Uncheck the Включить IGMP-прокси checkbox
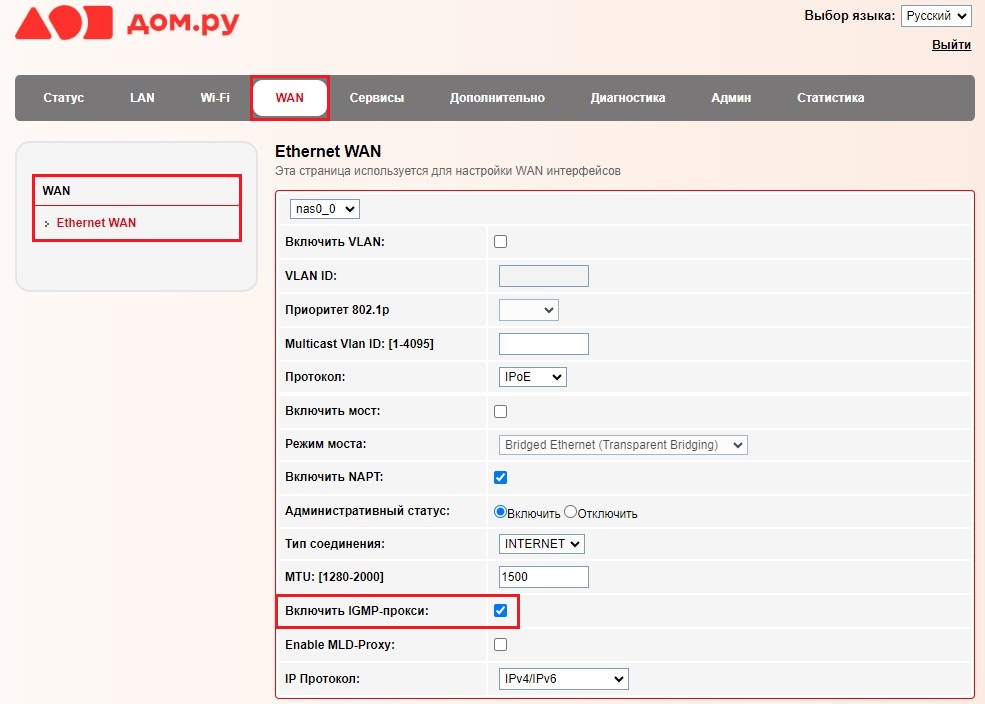The width and height of the screenshot is (985, 704). (x=501, y=610)
